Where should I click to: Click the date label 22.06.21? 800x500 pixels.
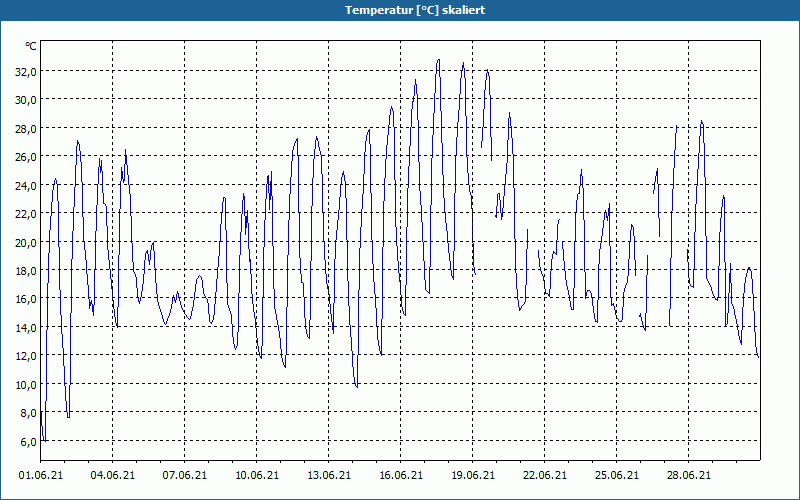pos(544,476)
